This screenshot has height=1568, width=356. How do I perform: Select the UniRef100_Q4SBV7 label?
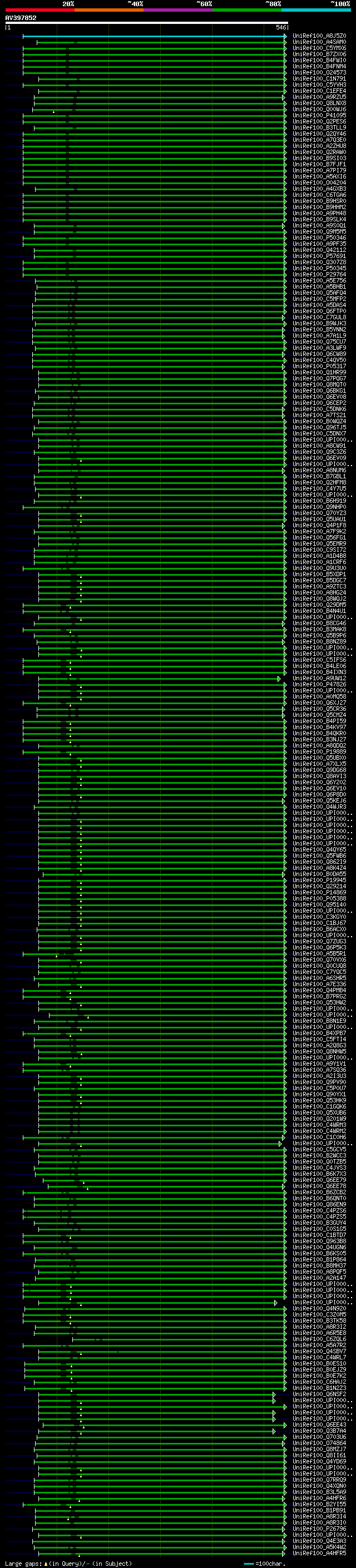click(319, 1351)
